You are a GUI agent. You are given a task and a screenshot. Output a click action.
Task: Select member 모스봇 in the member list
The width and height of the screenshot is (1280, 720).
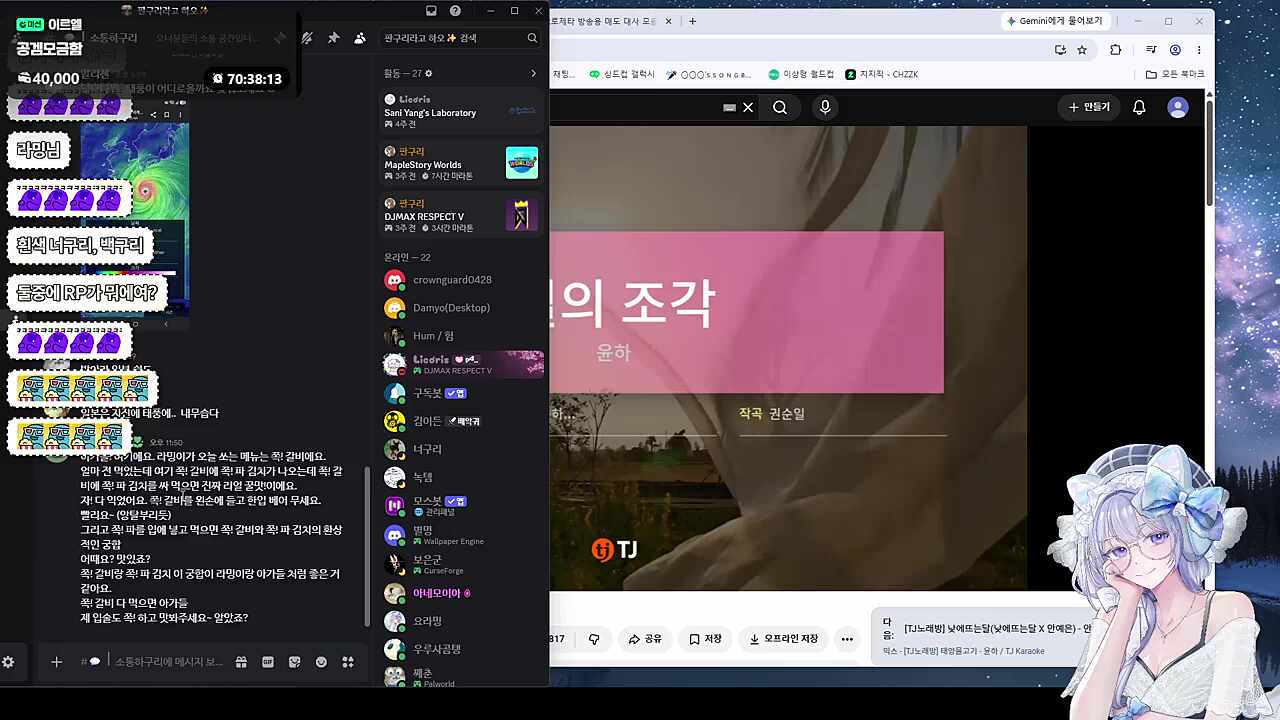(x=461, y=506)
